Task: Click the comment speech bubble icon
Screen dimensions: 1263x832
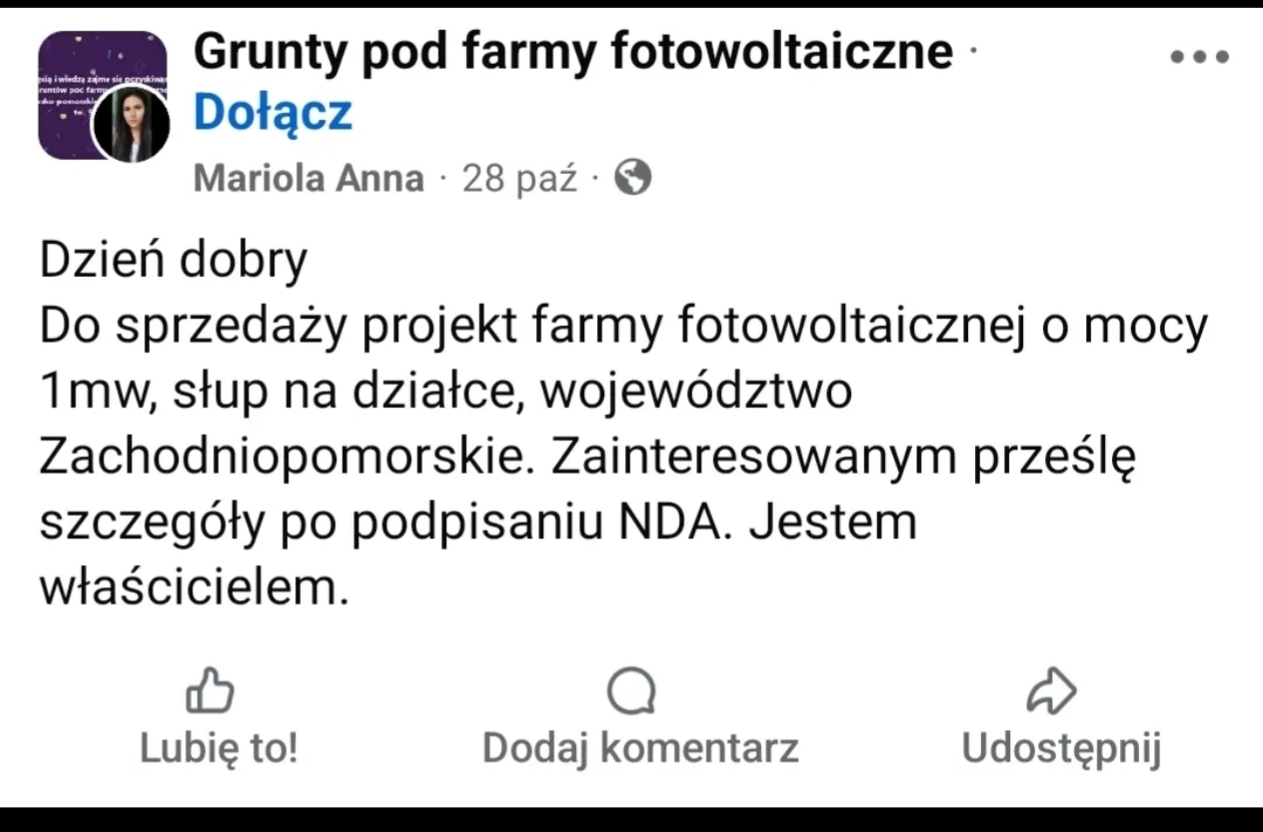Action: point(631,691)
